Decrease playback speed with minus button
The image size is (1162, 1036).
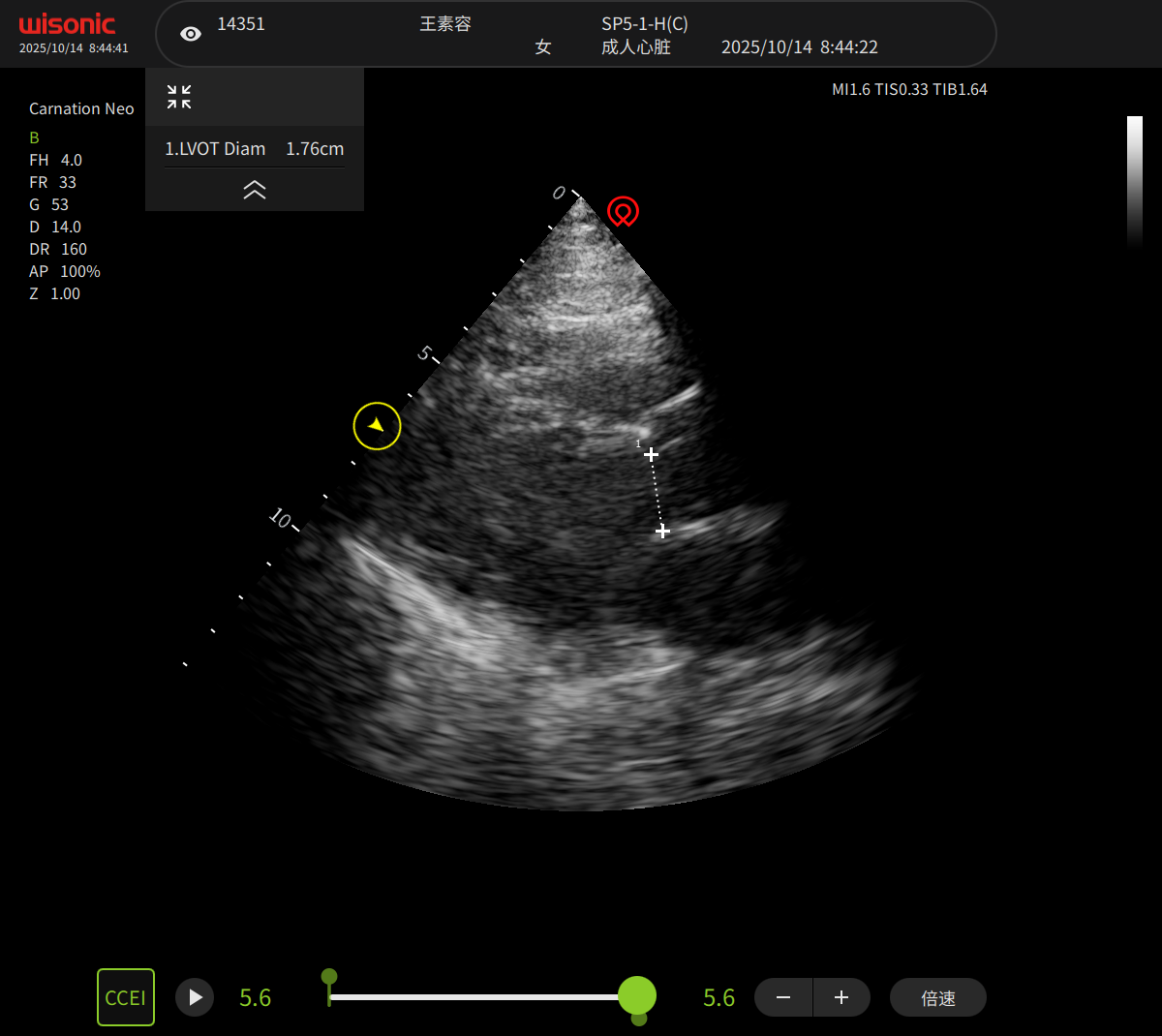[x=783, y=997]
